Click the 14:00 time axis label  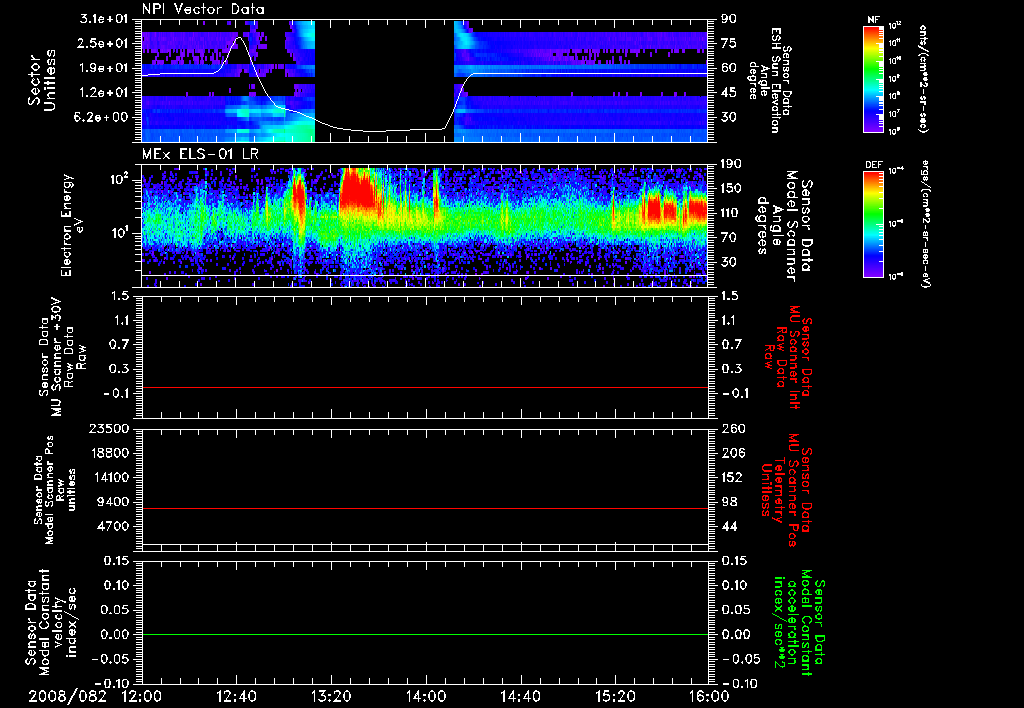[426, 696]
